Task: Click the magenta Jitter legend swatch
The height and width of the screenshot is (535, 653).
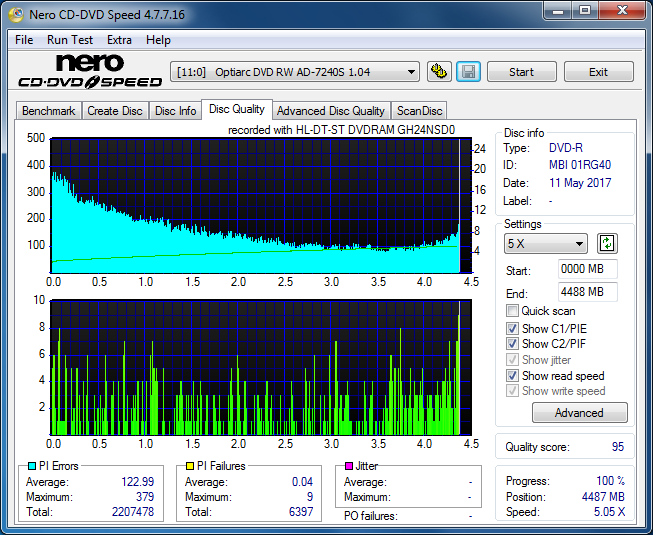Action: (349, 466)
